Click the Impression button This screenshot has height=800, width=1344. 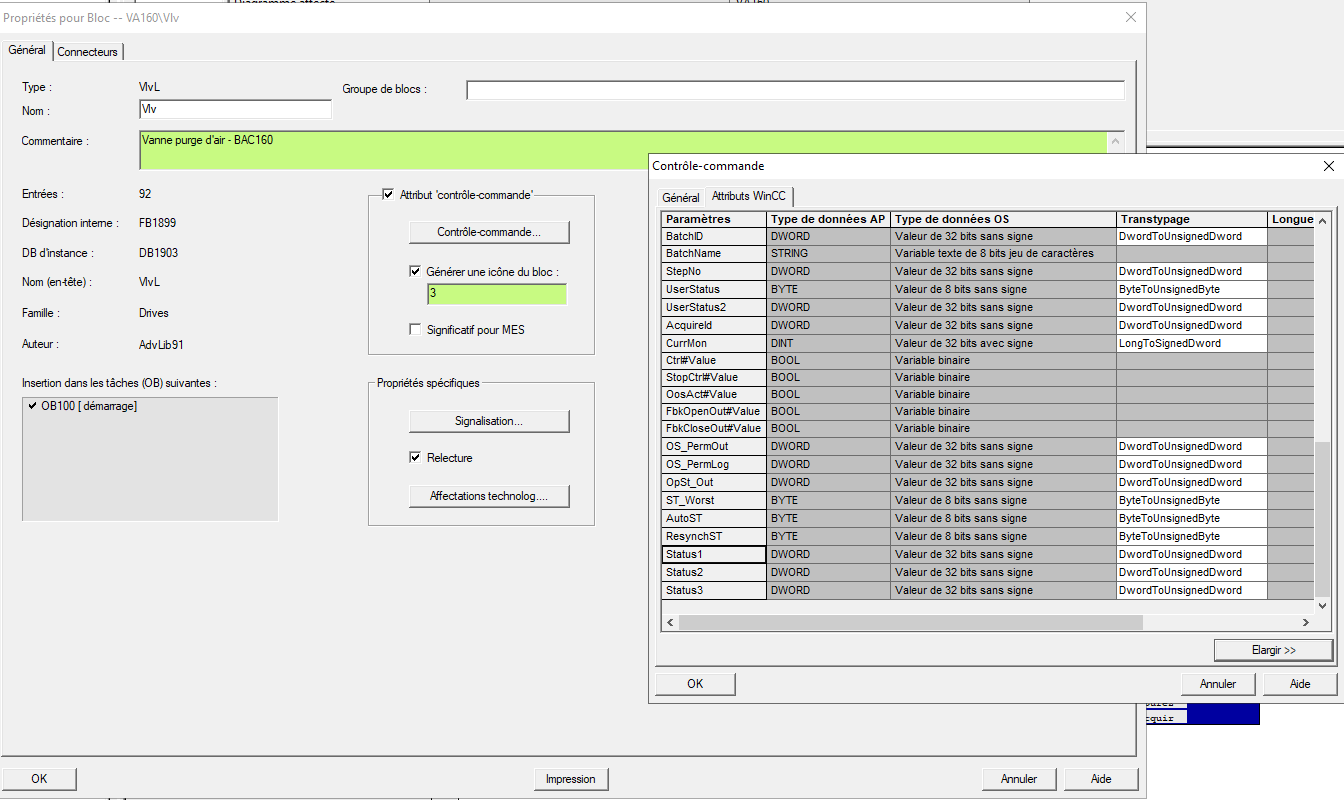click(570, 779)
